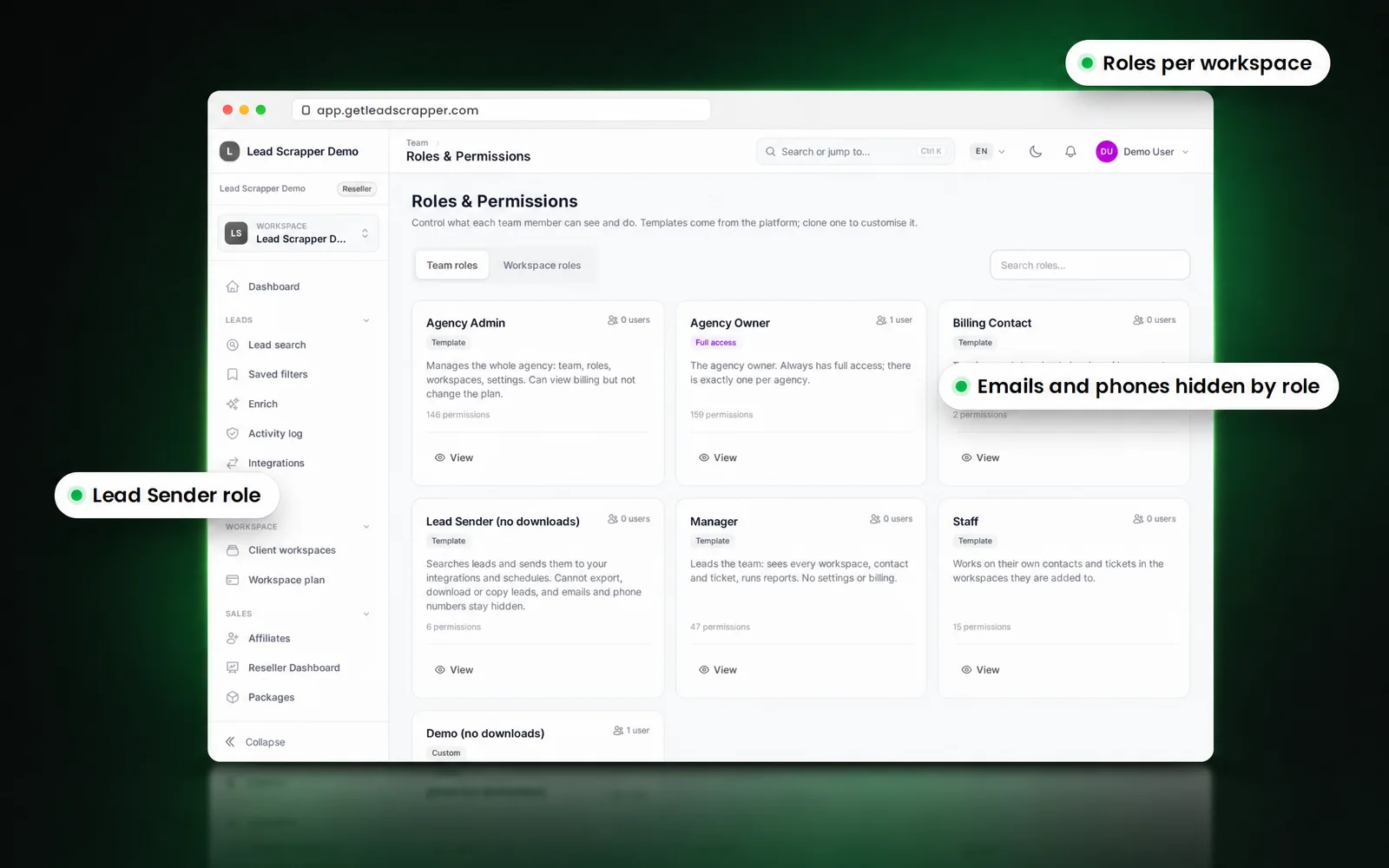View the Lead Sender (no downloads) role

(454, 670)
